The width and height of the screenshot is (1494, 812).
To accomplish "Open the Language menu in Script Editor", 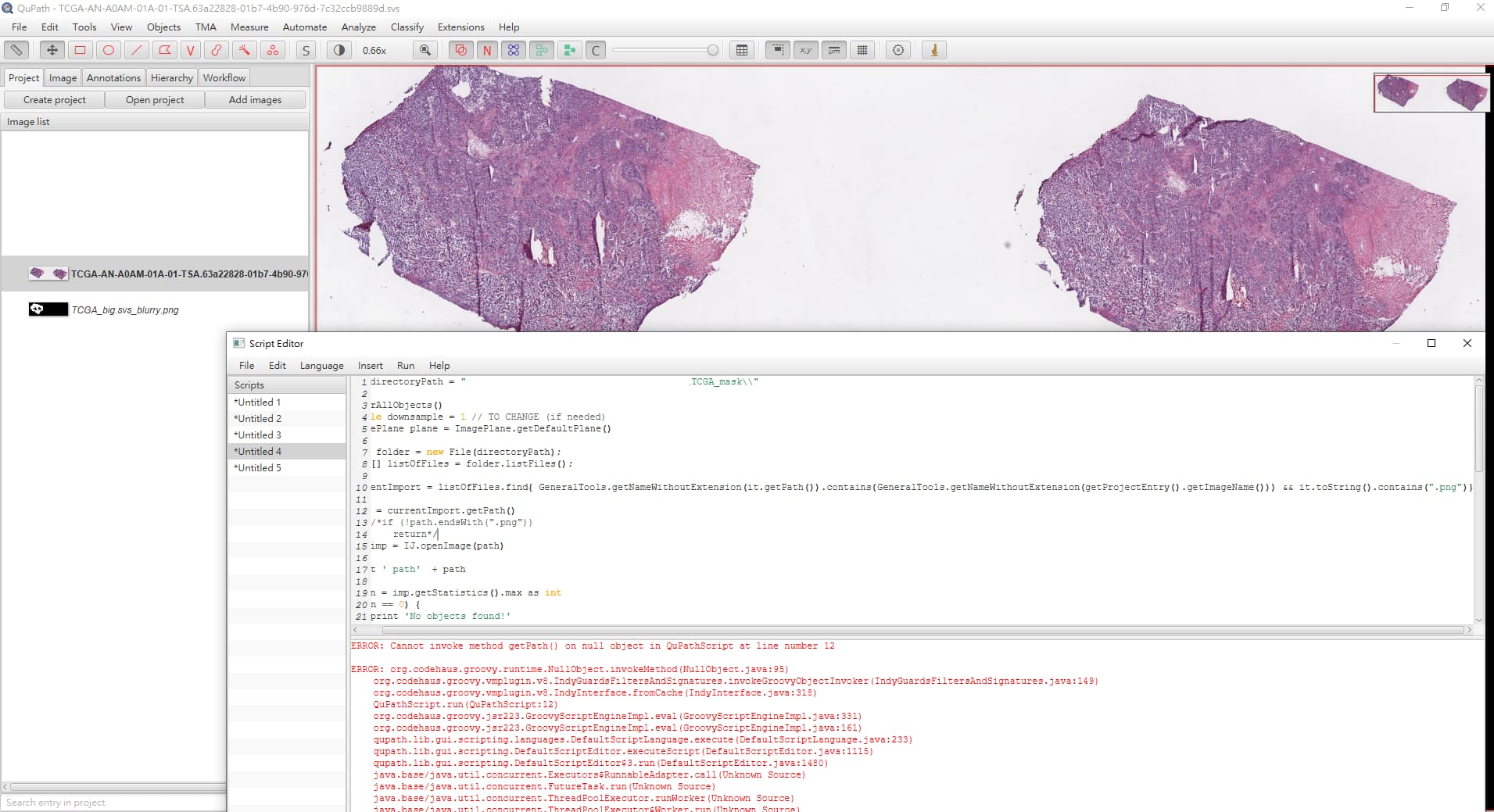I will pyautogui.click(x=321, y=365).
